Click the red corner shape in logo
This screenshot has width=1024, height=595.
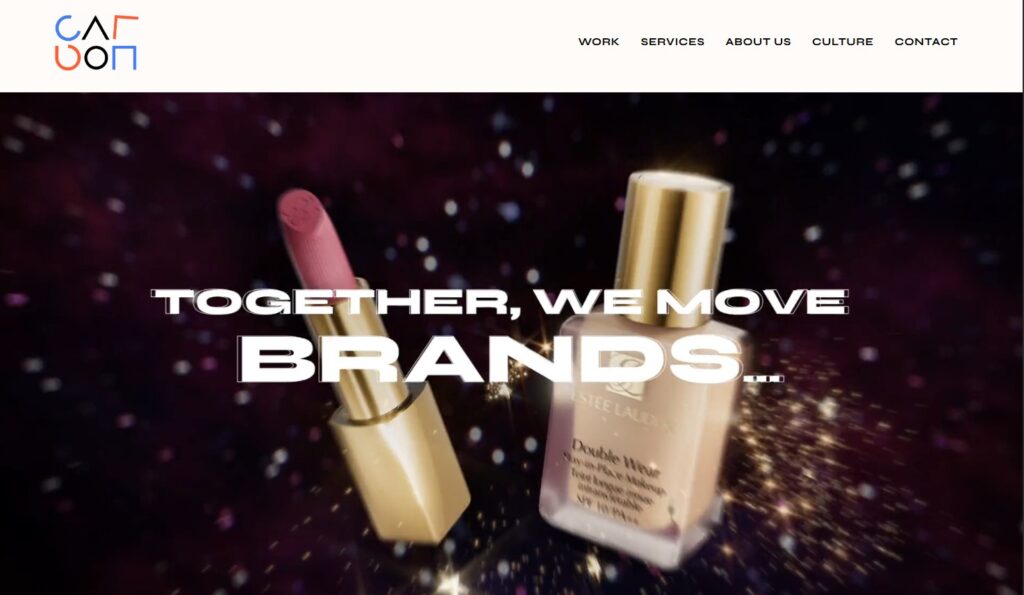(x=125, y=27)
